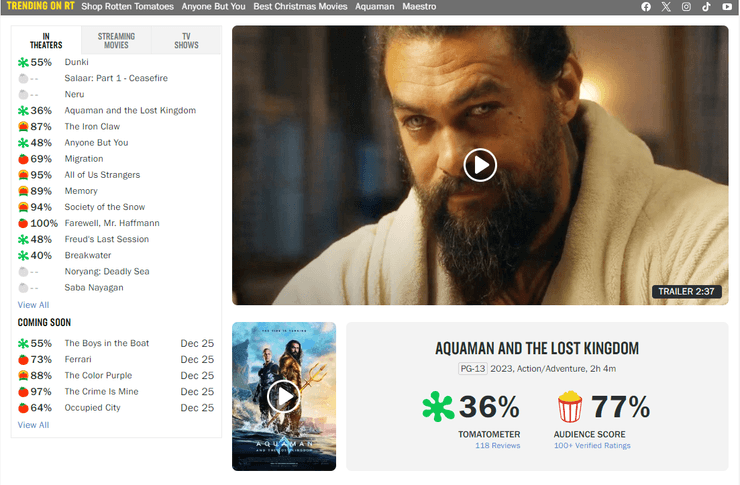Click the empty score icon beside Saba Nayagan

pyautogui.click(x=23, y=287)
